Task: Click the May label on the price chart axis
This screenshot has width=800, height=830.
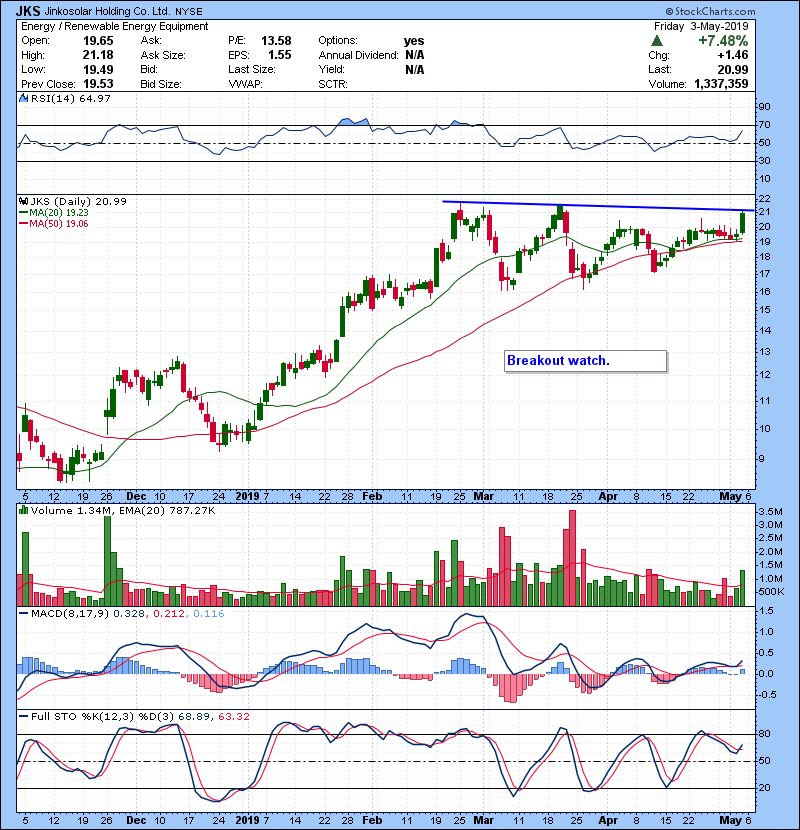Action: point(731,497)
